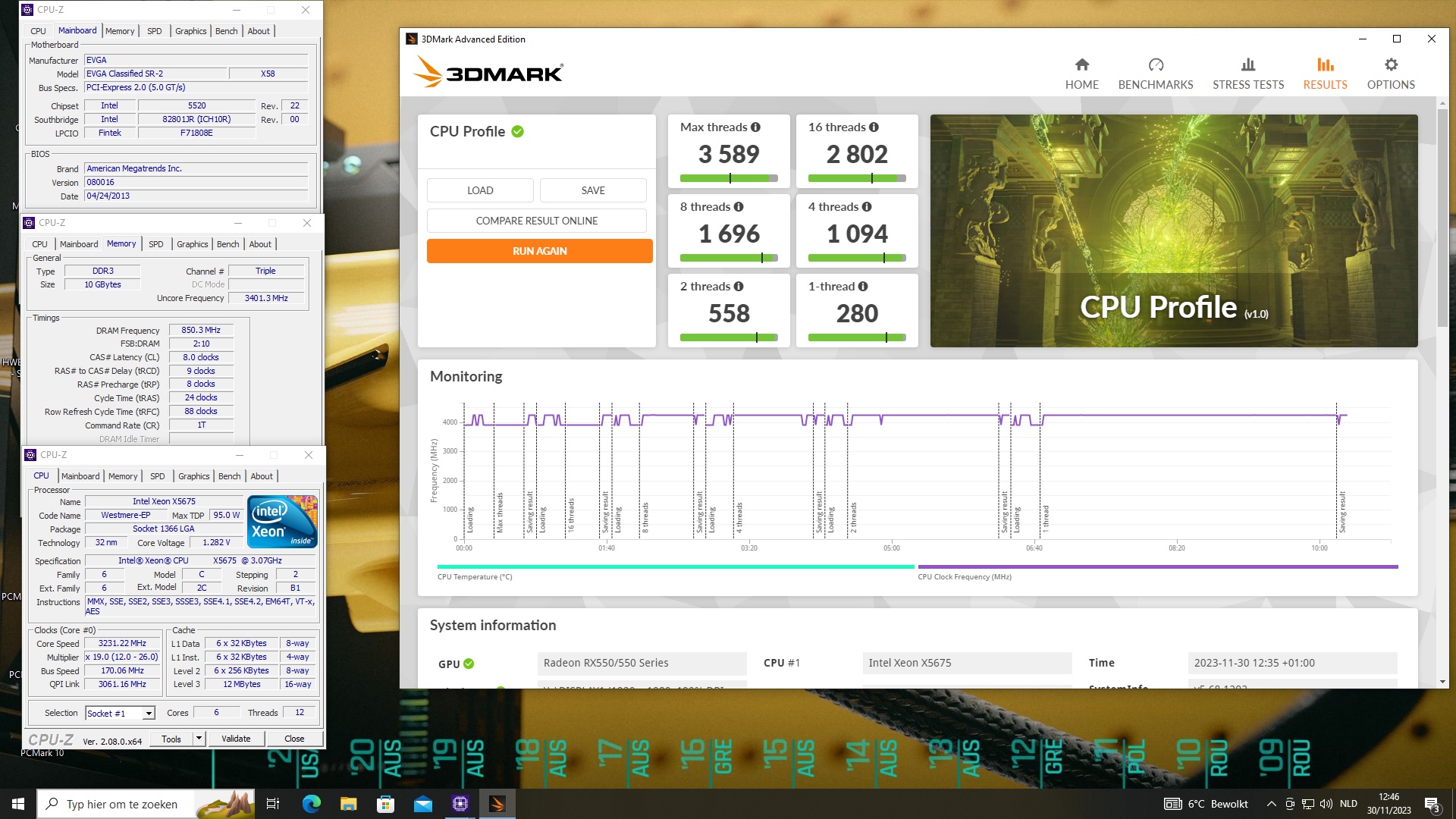Click the NLD language indicator
1456x819 pixels.
click(x=1348, y=804)
